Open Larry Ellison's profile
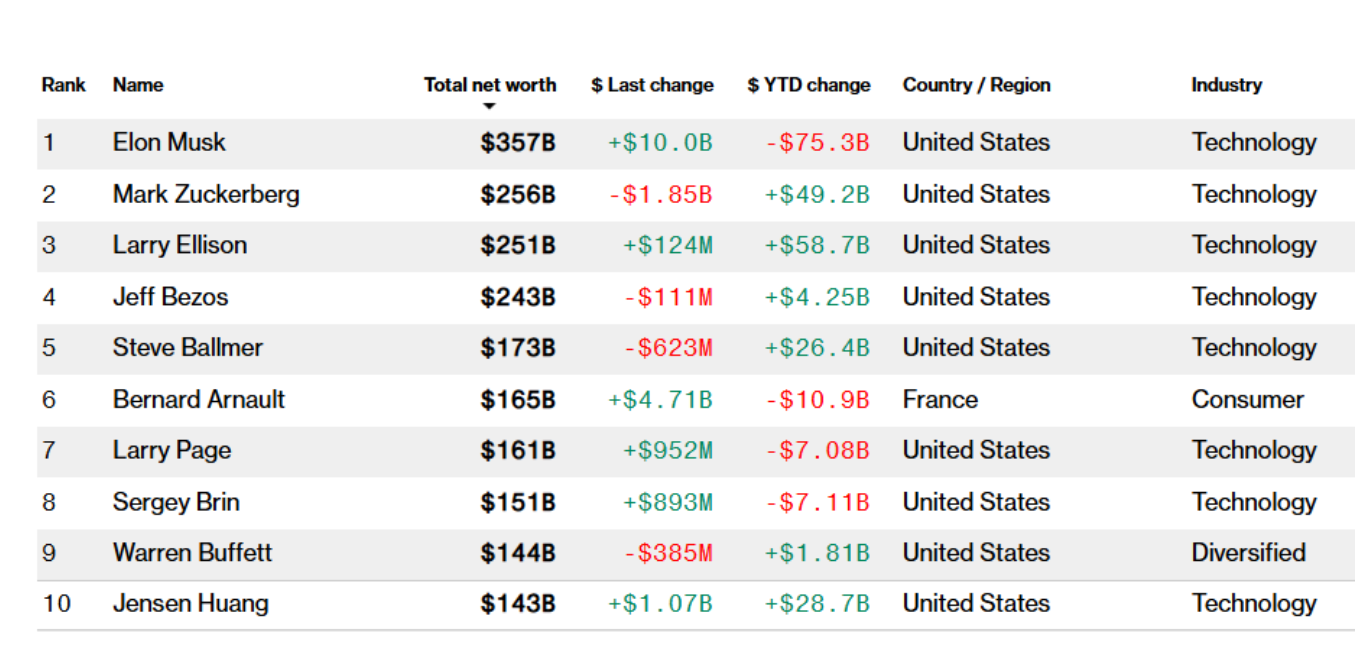This screenshot has width=1359, height=646. (x=180, y=245)
